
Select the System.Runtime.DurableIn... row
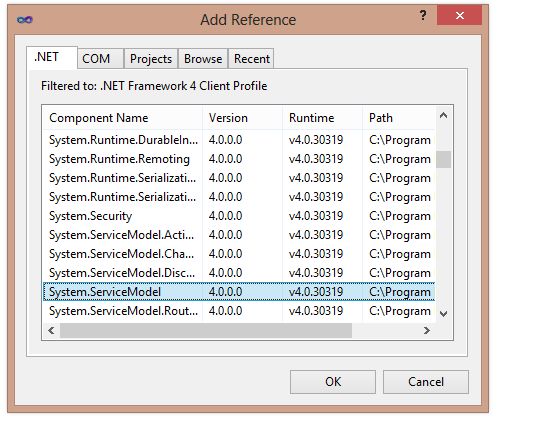click(x=239, y=140)
